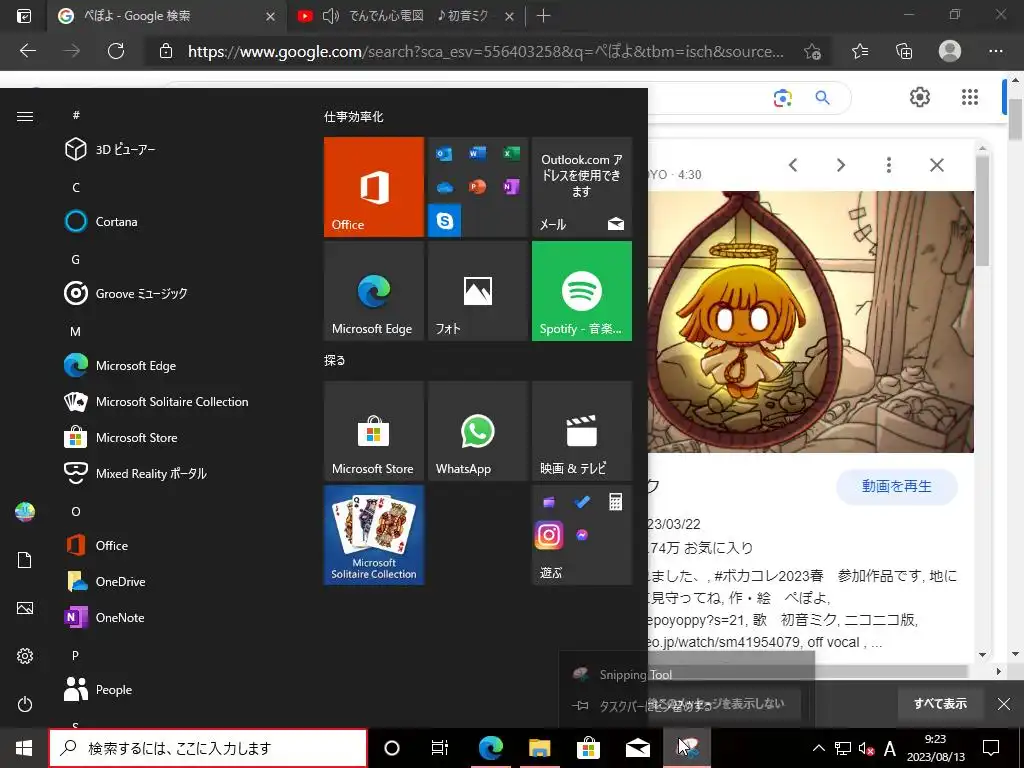The height and width of the screenshot is (768, 1024).
Task: Open the メール (Mail) tile
Action: click(x=581, y=187)
